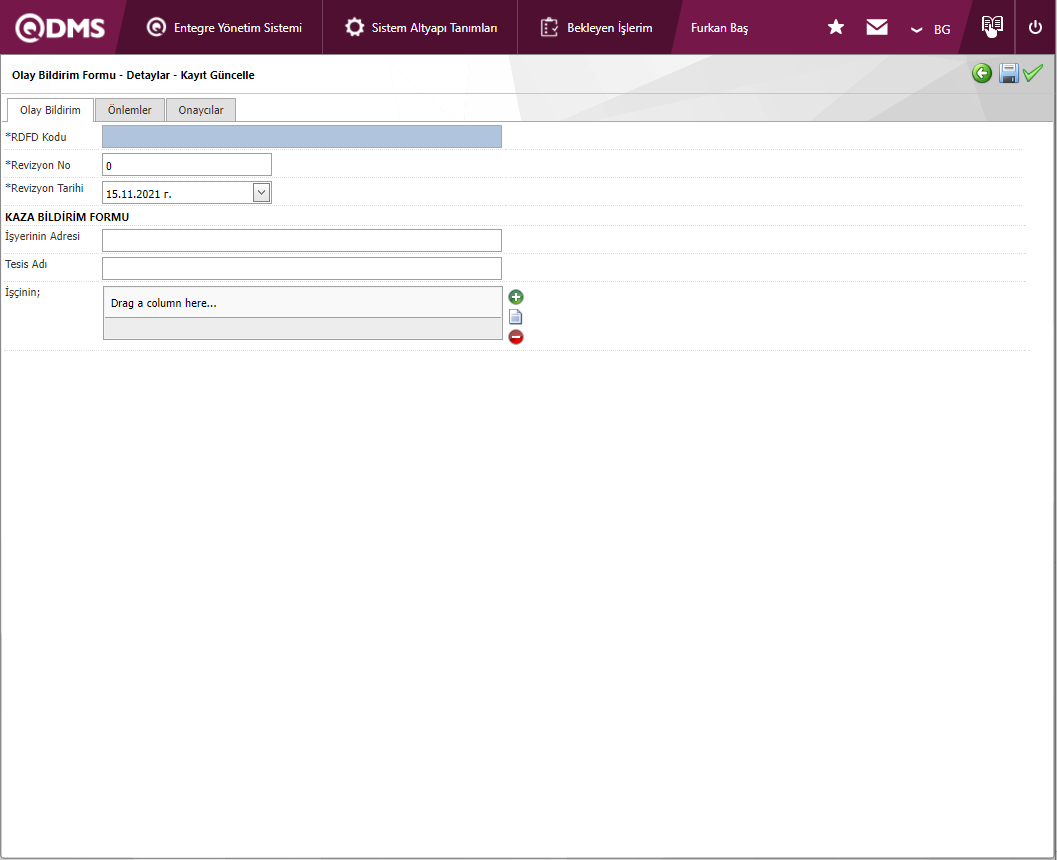Open the BG language dropdown
This screenshot has height=860, width=1057.
click(x=931, y=29)
